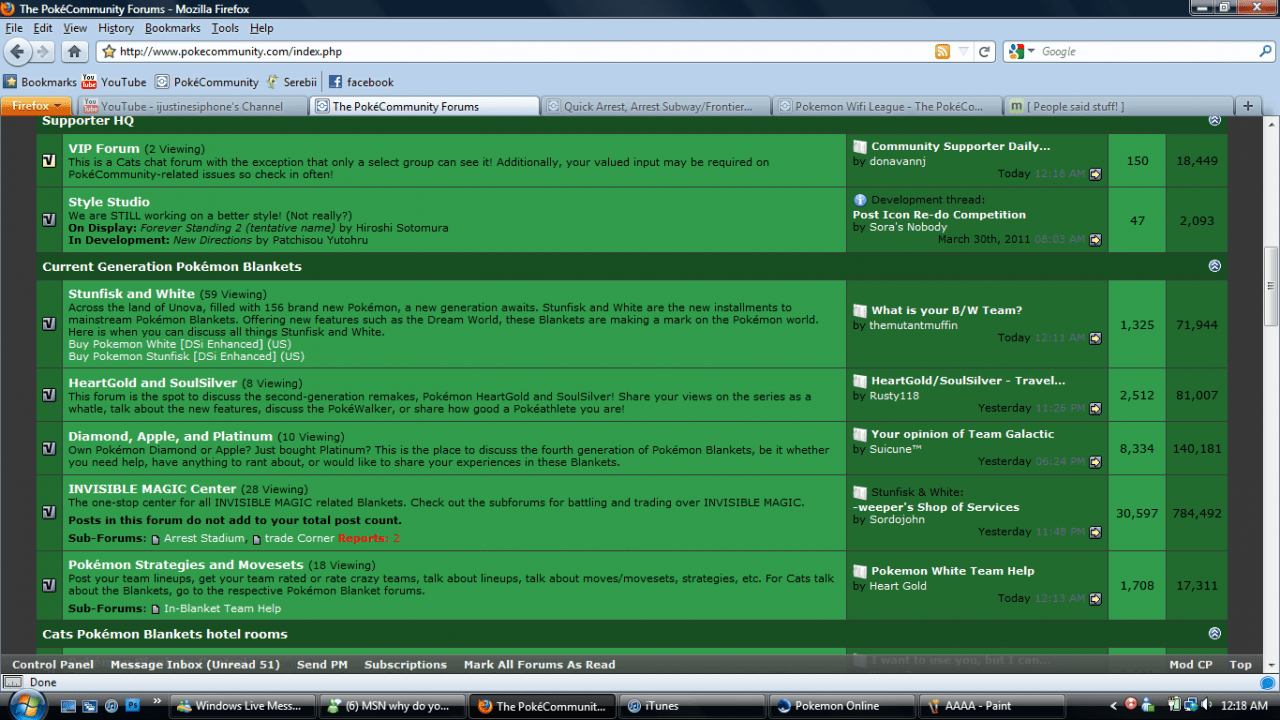Click the URL address field
The width and height of the screenshot is (1280, 720).
point(525,51)
